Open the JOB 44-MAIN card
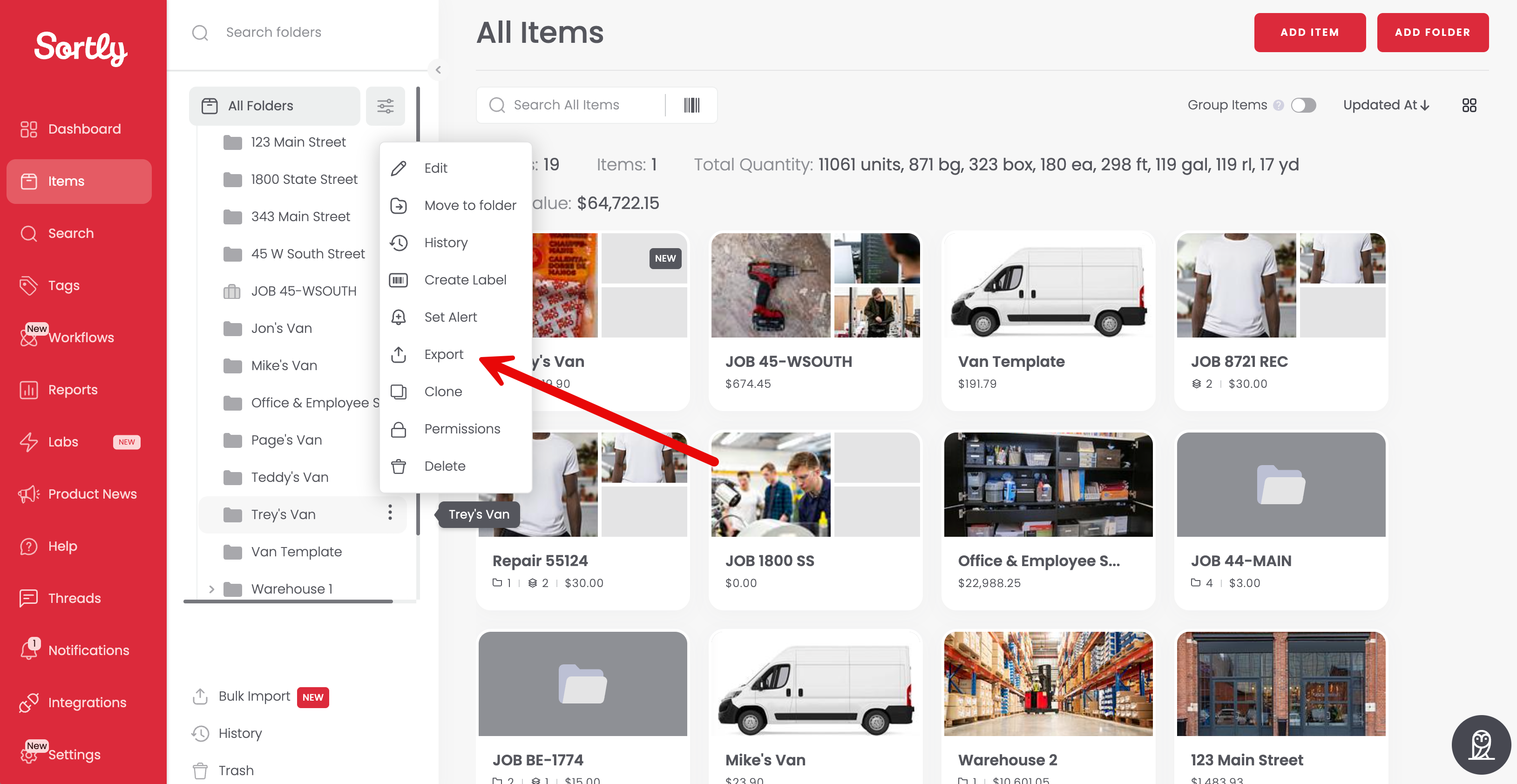The height and width of the screenshot is (784, 1517). pos(1281,520)
